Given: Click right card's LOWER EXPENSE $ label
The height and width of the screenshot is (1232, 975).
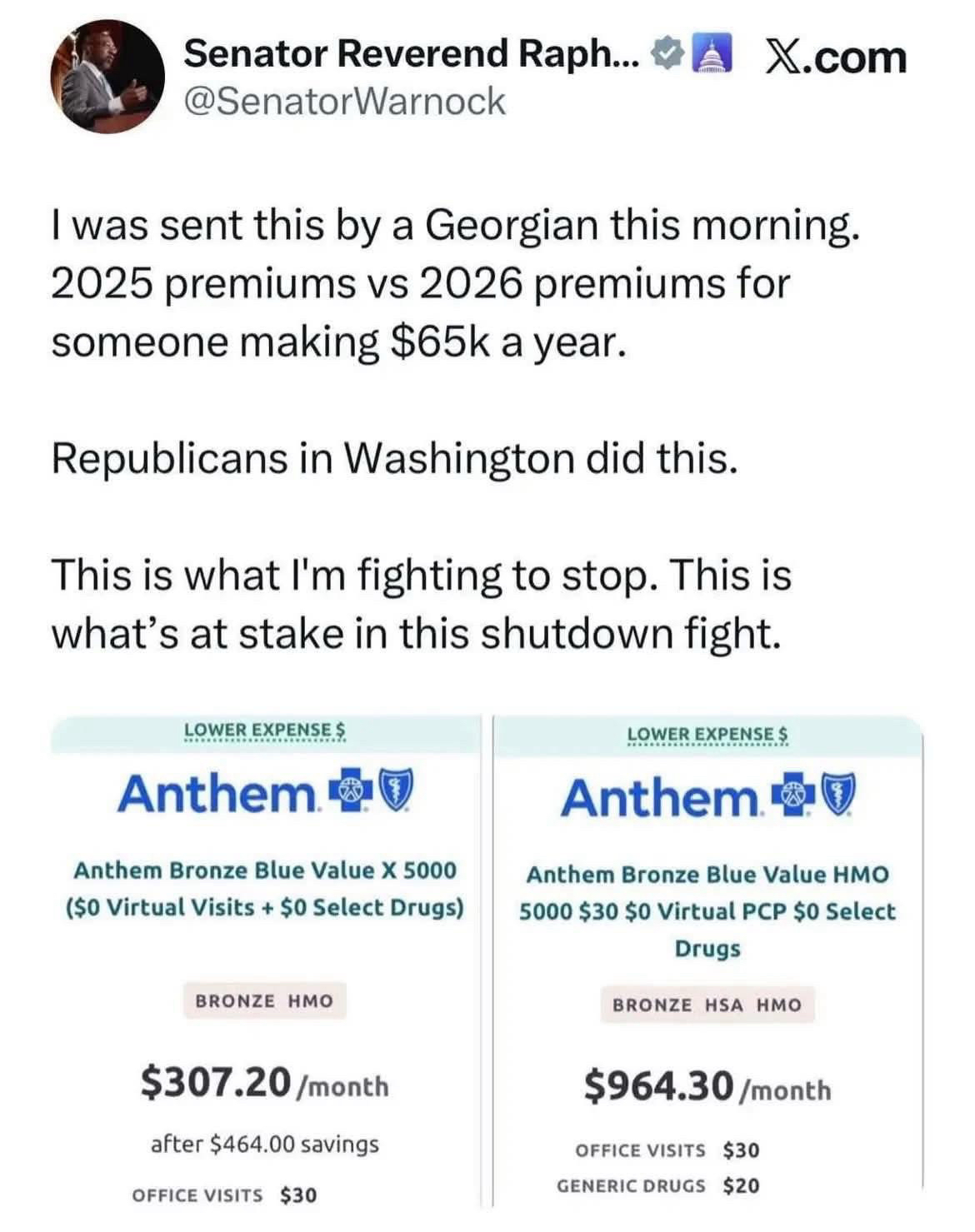Looking at the screenshot, I should click(x=708, y=734).
